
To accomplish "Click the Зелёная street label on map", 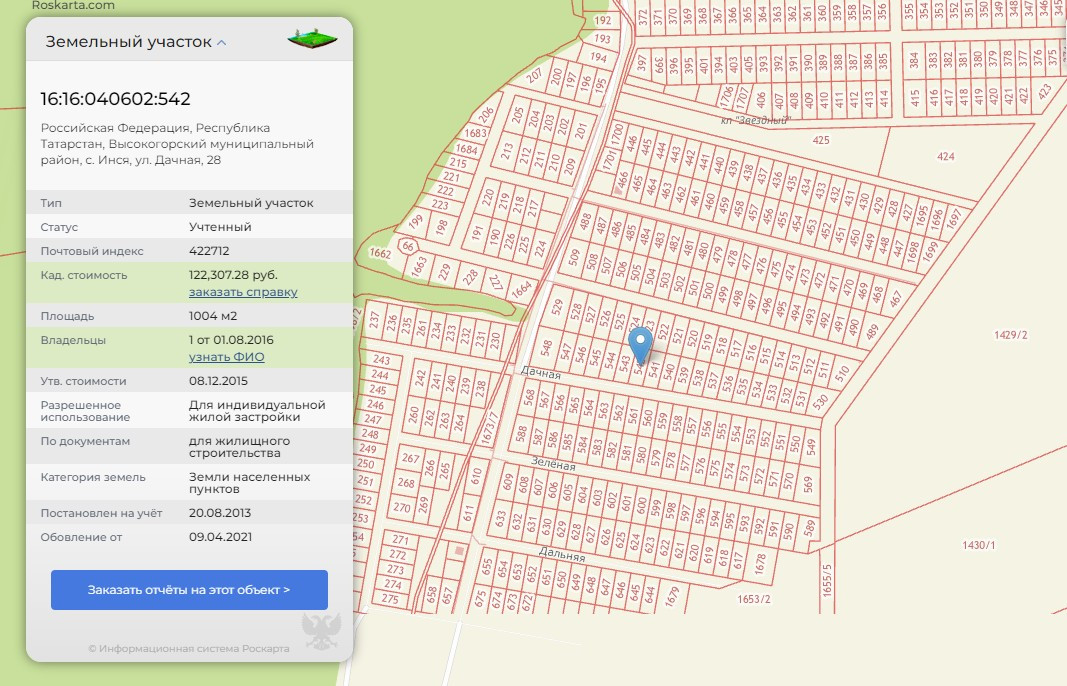I will (553, 464).
